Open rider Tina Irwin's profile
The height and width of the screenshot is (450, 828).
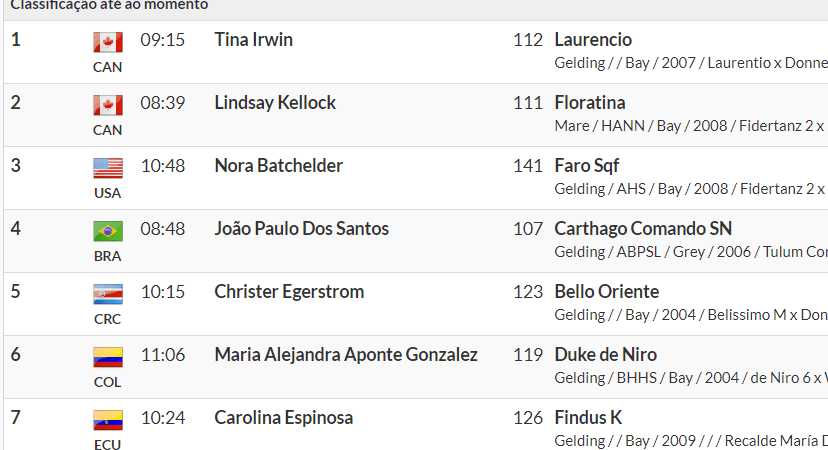pos(253,40)
